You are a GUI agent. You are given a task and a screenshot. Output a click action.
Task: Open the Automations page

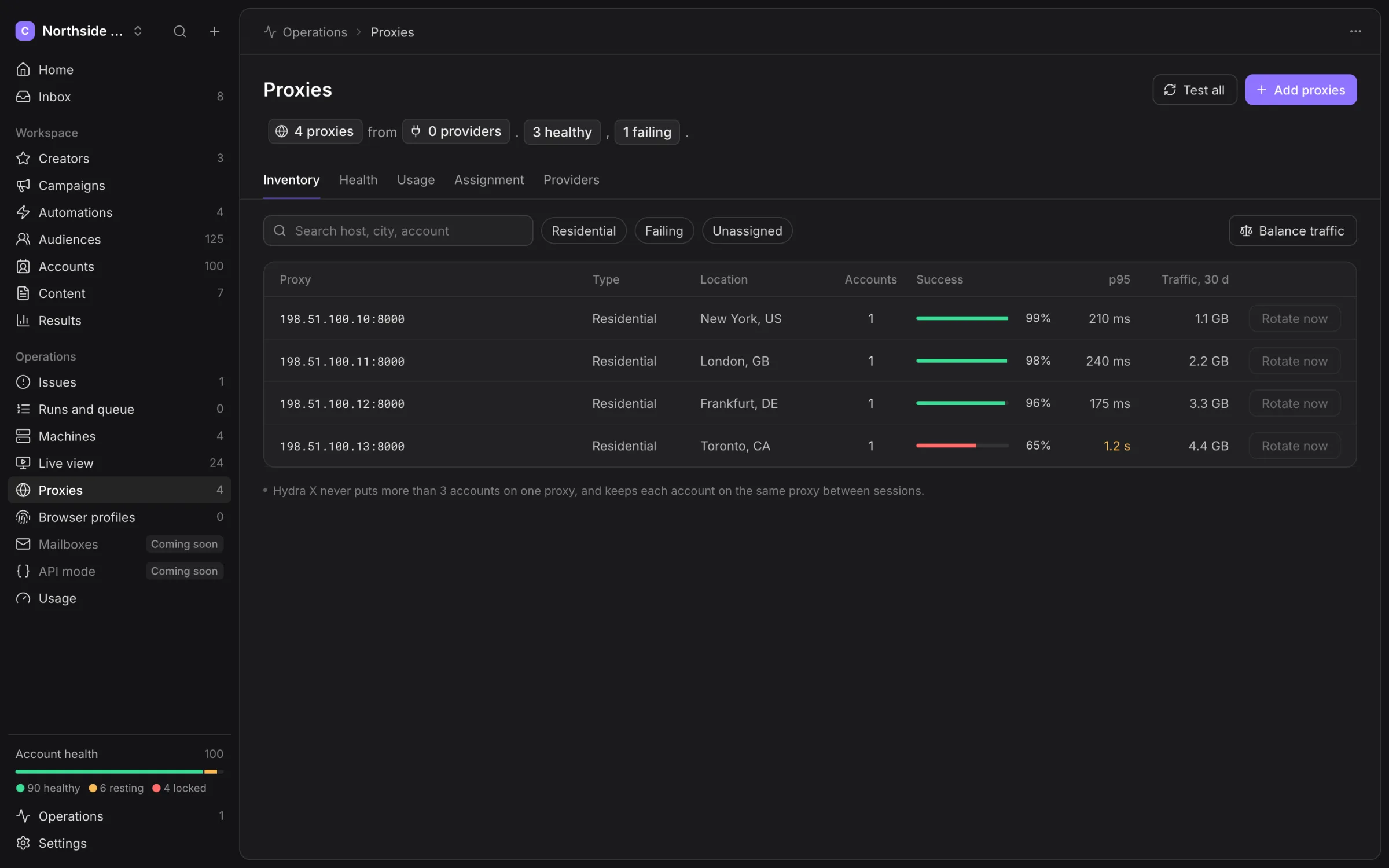tap(119, 212)
